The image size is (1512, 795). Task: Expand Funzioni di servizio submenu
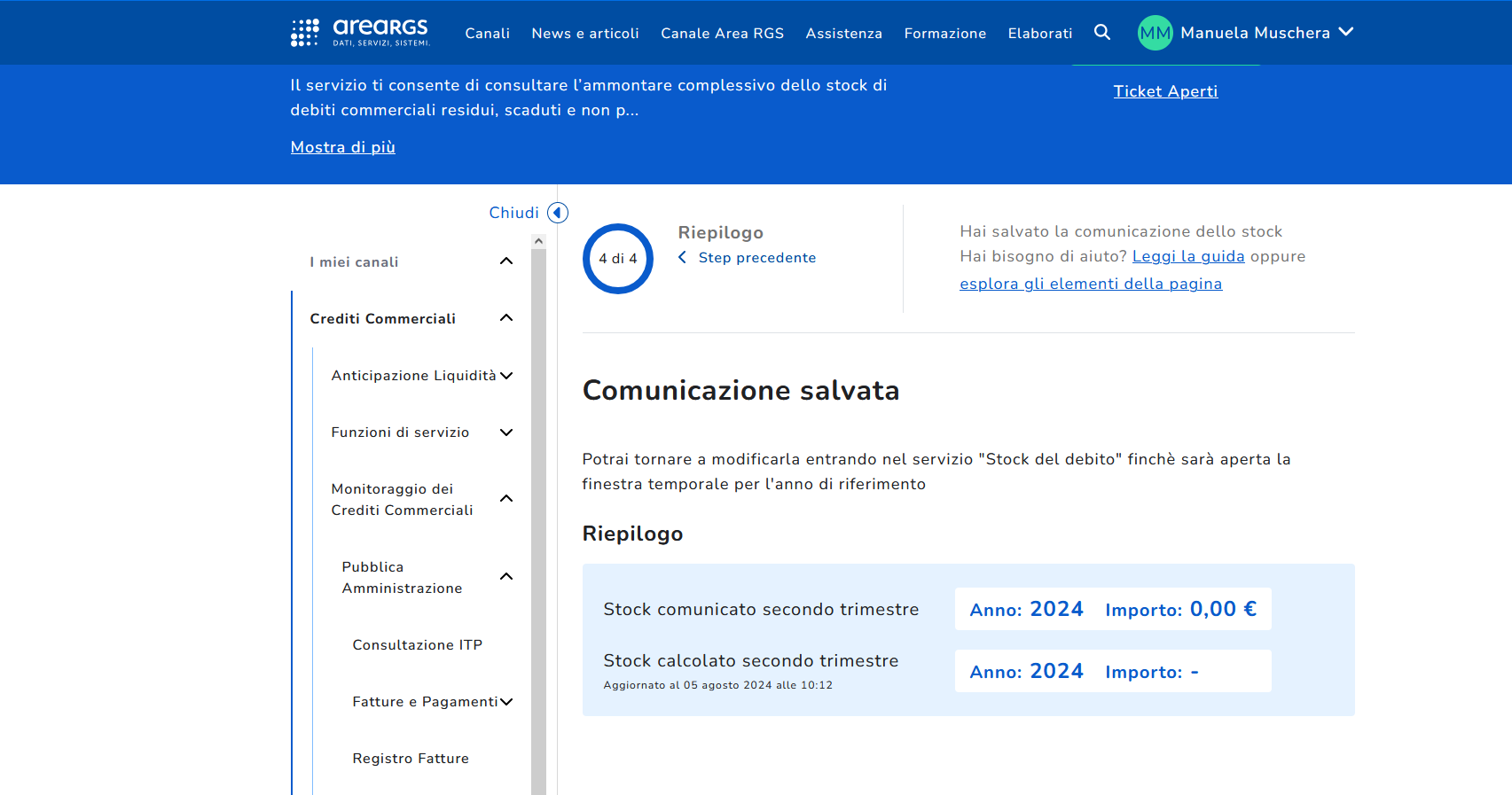tap(506, 433)
